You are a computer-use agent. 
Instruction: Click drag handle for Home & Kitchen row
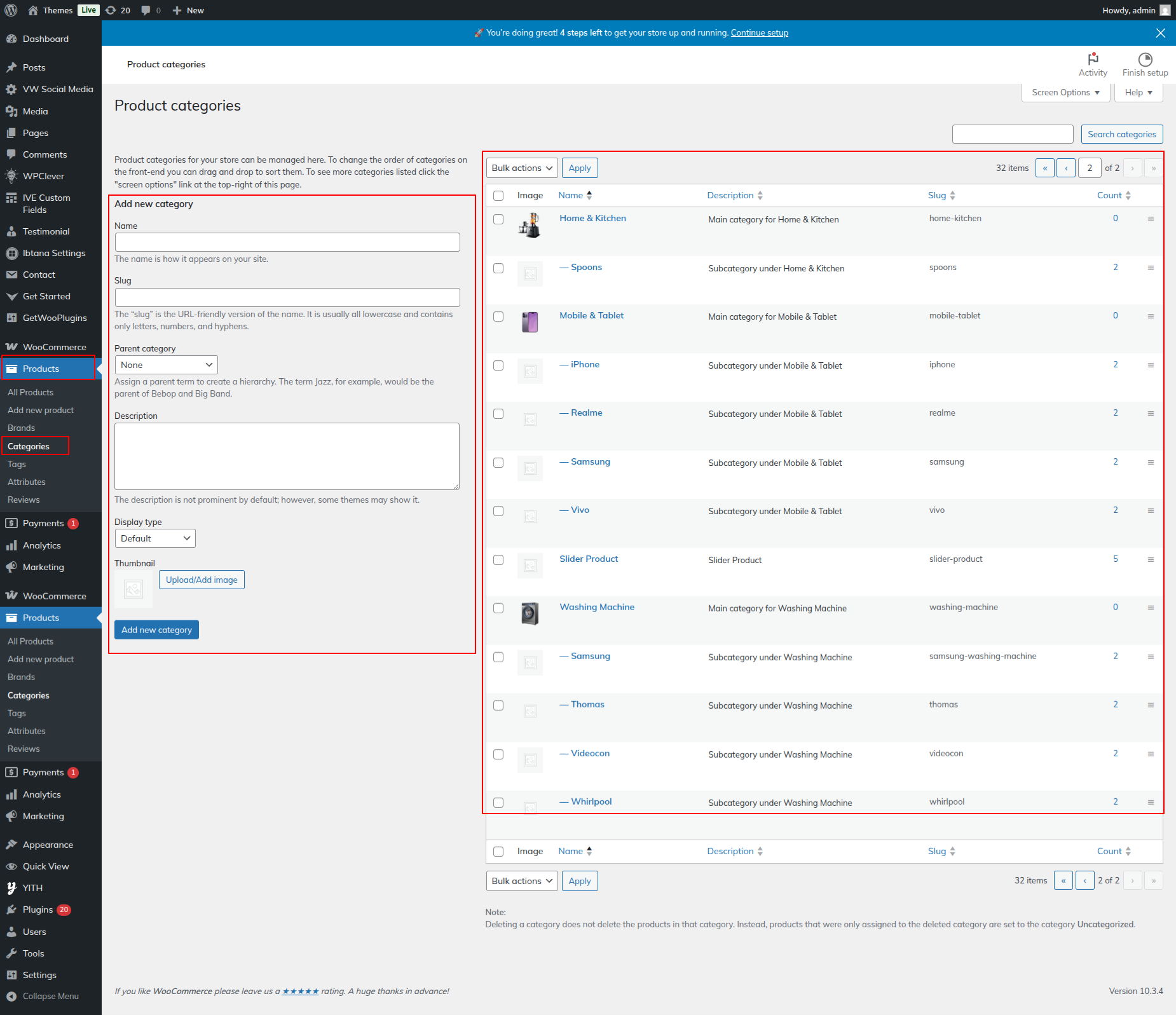click(x=1151, y=219)
